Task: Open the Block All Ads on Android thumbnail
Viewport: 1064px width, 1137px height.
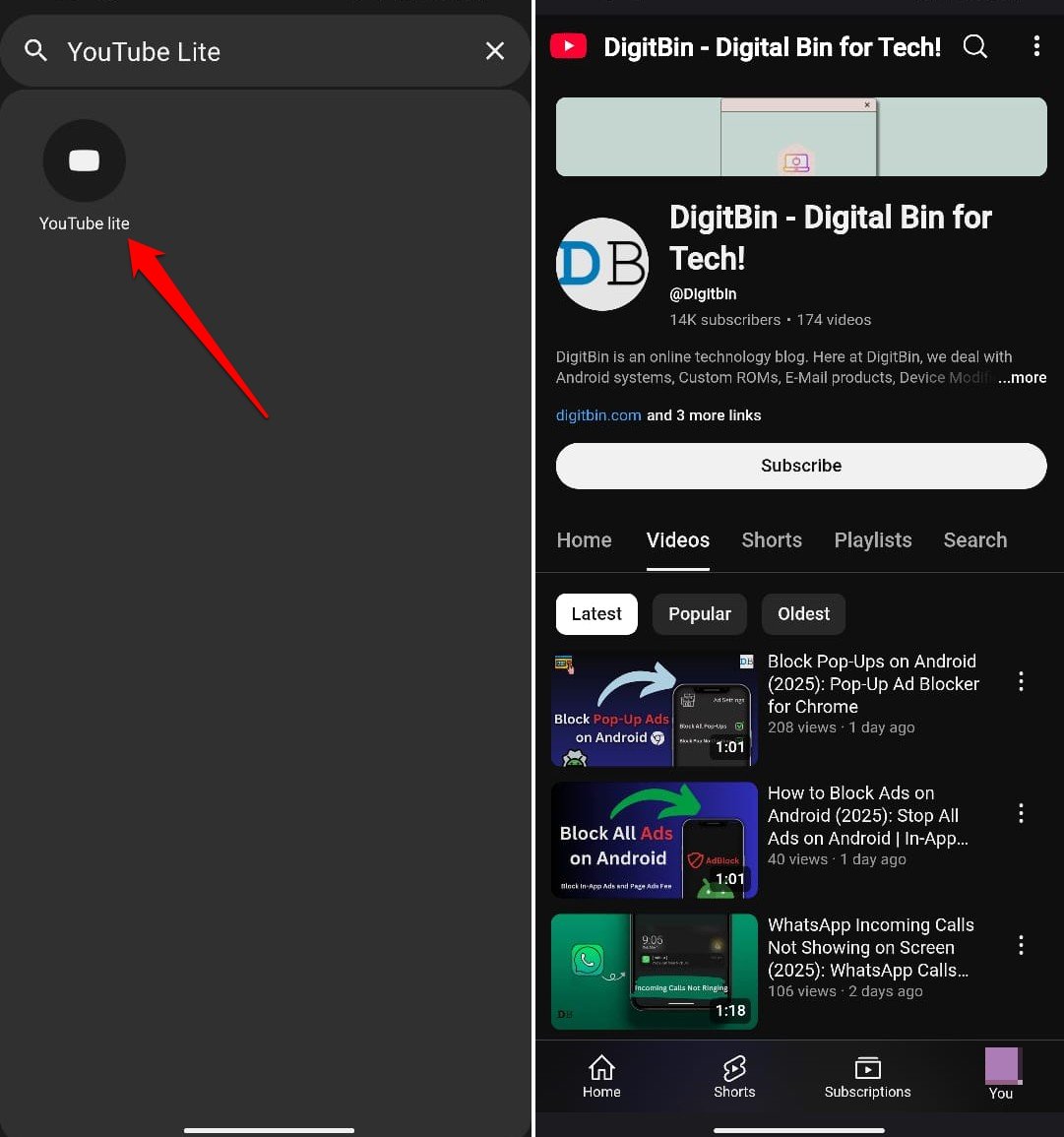Action: 655,841
